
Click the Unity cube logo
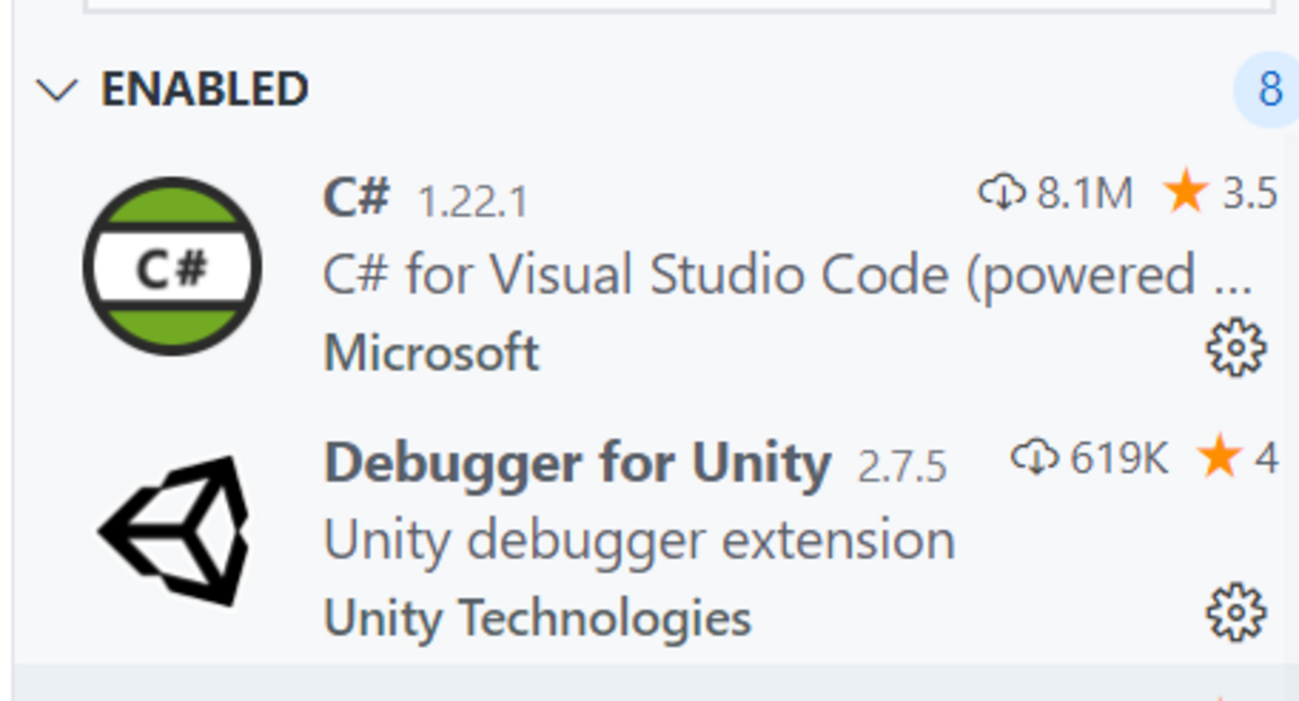pos(174,530)
